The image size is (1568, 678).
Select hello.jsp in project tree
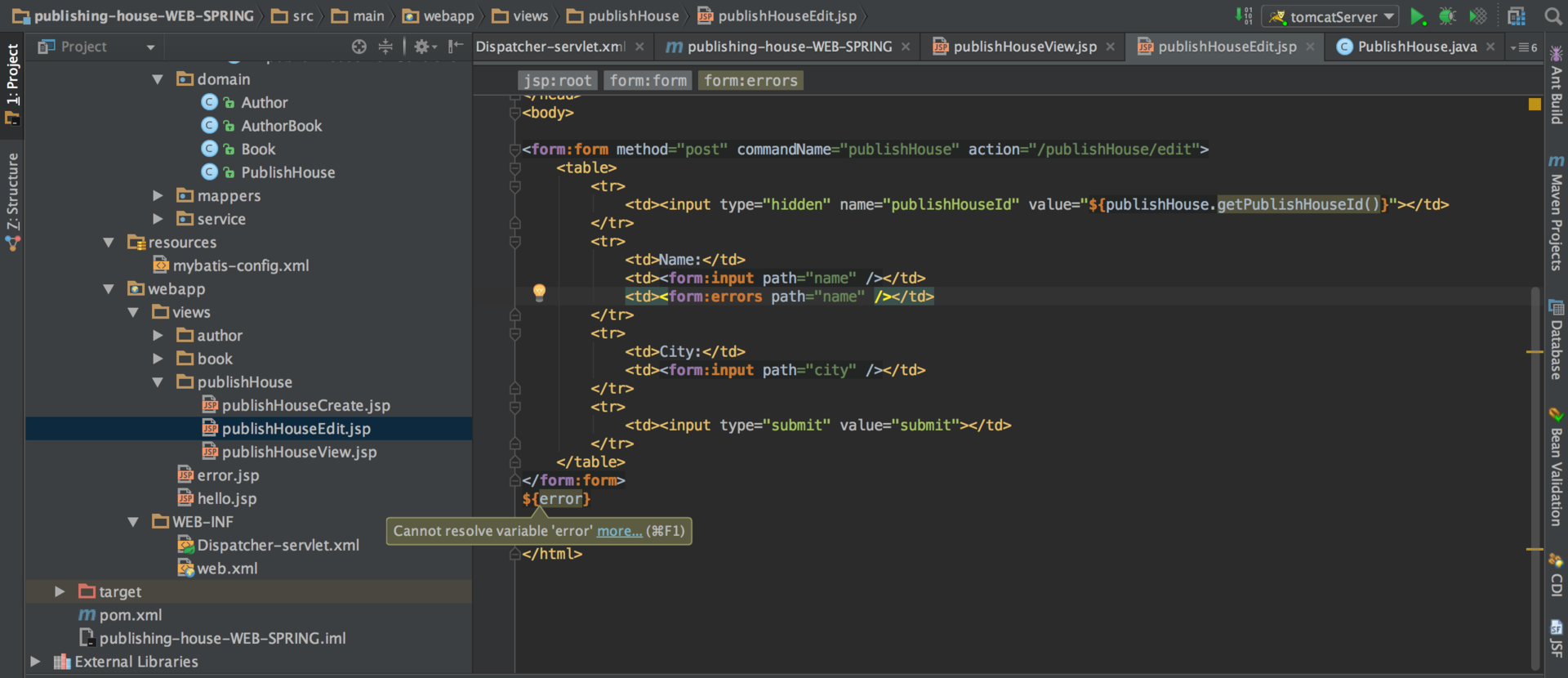227,498
